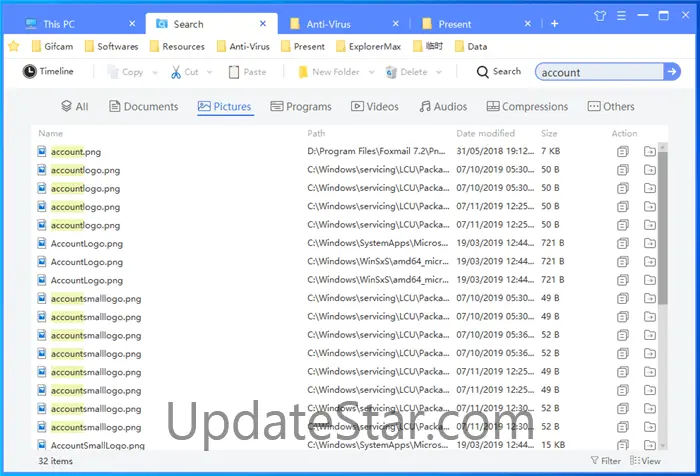
Task: Expand the New Folder dropdown arrow
Action: pyautogui.click(x=371, y=72)
